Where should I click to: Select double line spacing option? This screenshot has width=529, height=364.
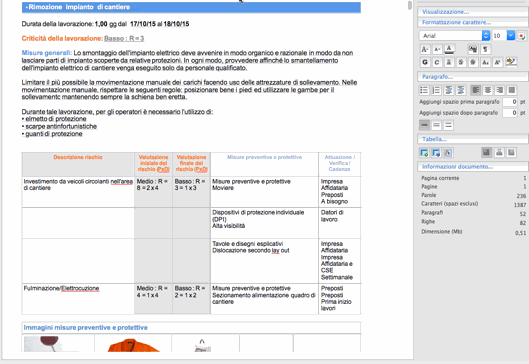click(x=448, y=125)
